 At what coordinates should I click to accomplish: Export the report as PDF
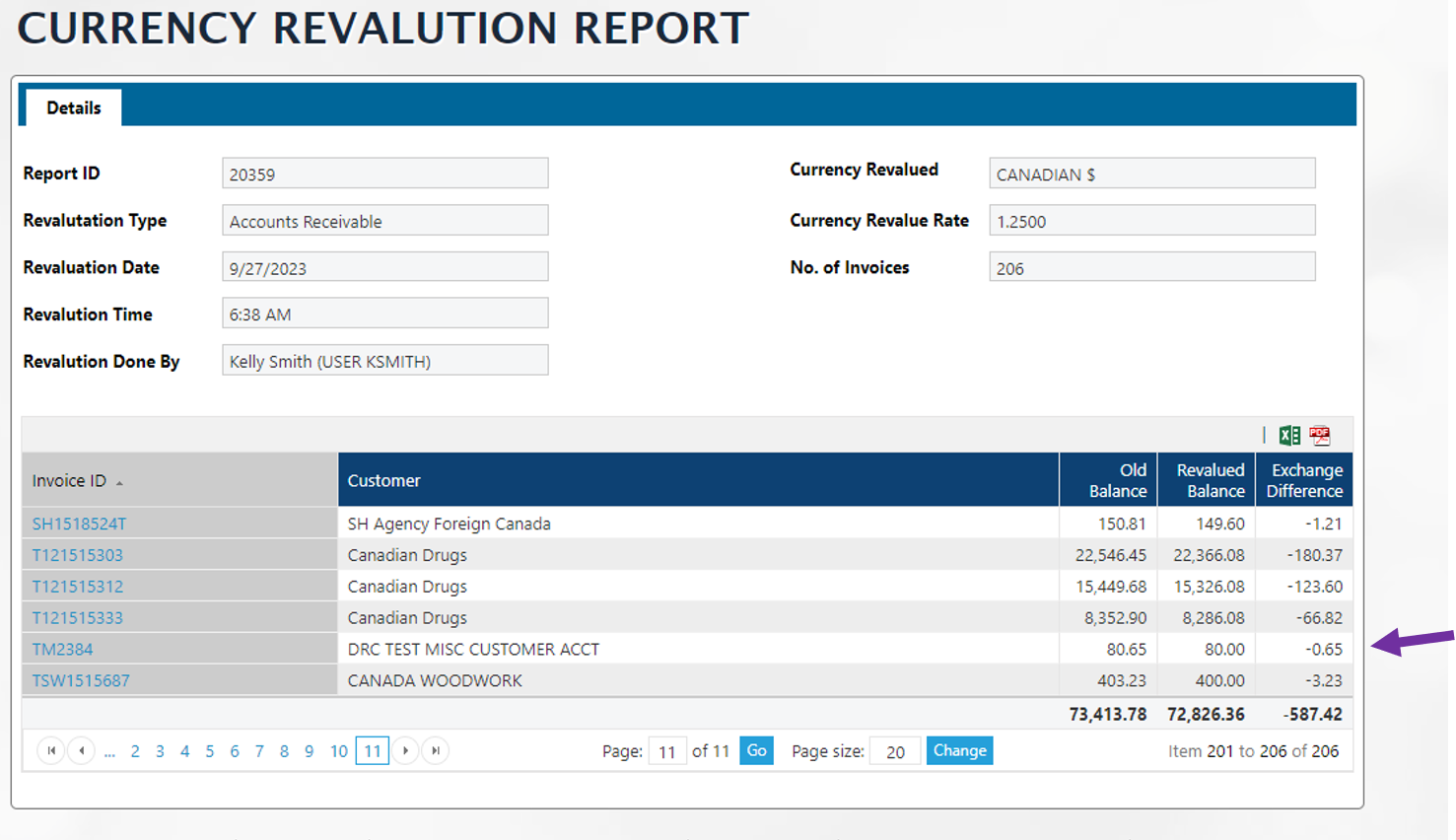click(1320, 436)
